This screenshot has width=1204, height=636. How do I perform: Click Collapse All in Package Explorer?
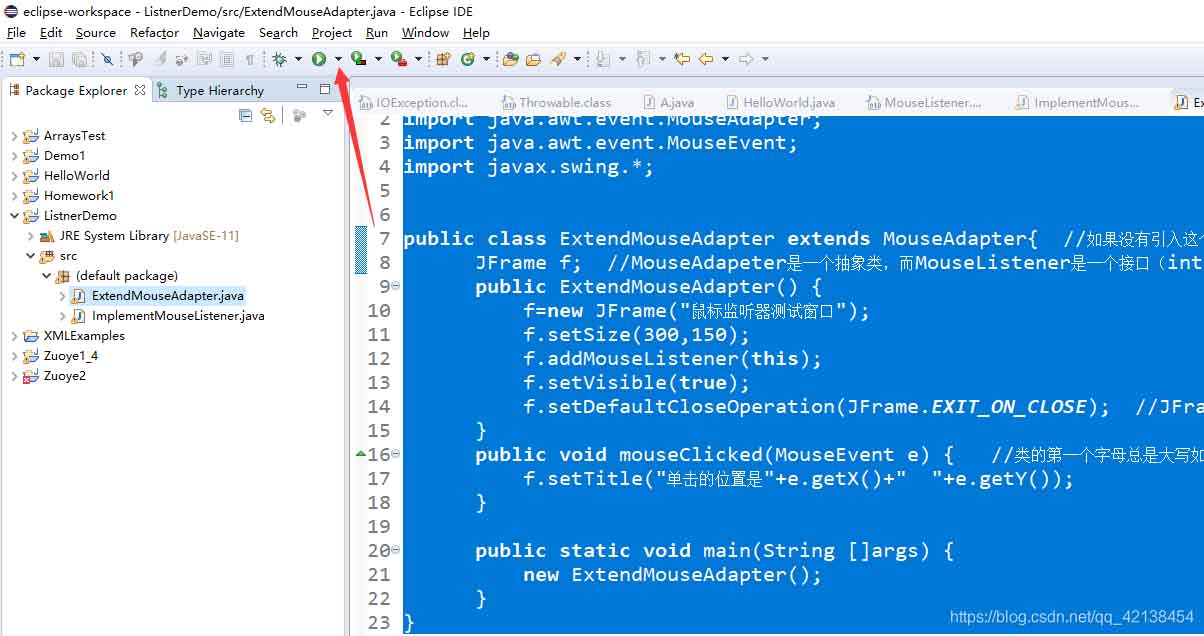click(246, 116)
